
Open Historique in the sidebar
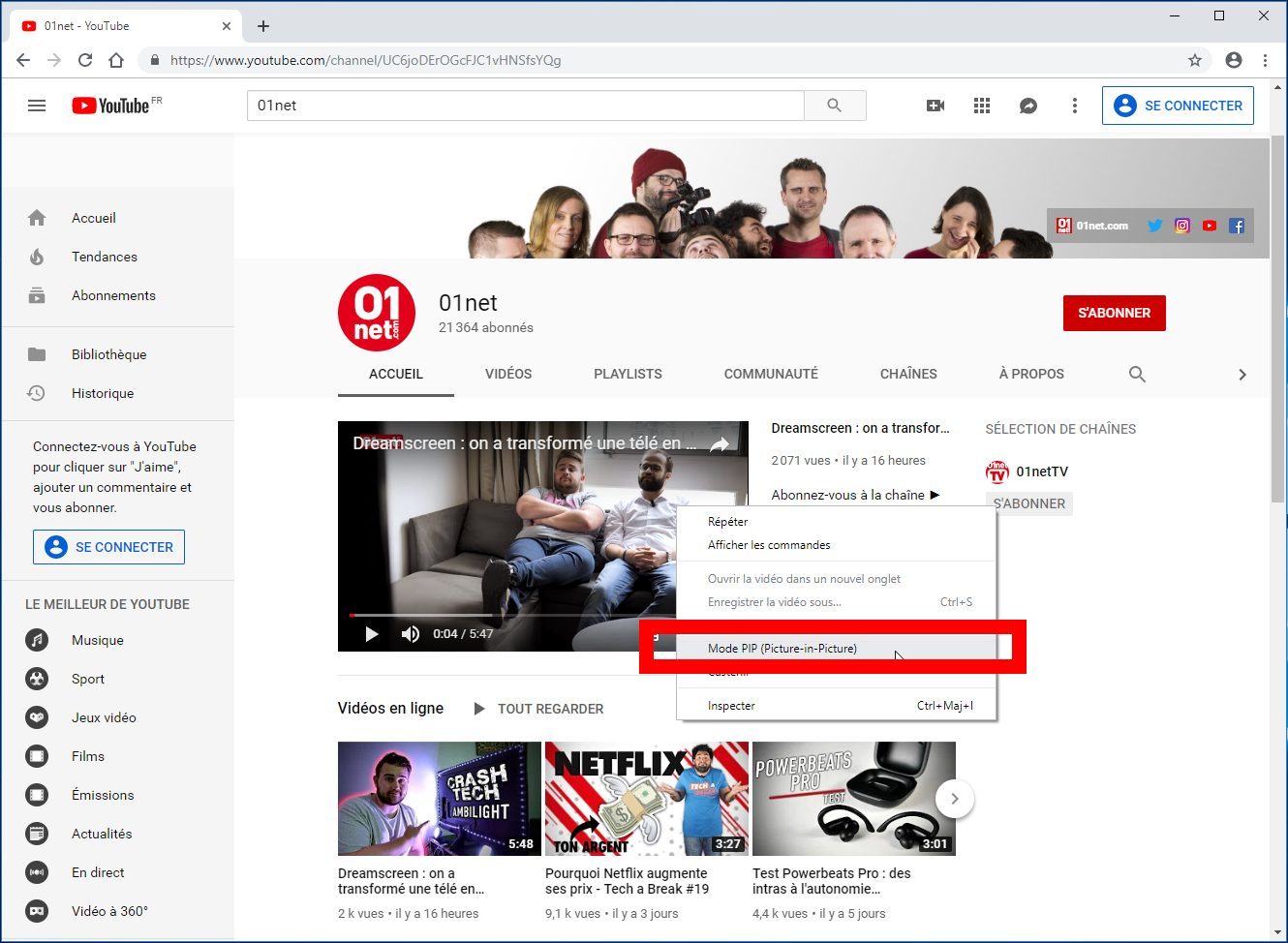(x=117, y=393)
